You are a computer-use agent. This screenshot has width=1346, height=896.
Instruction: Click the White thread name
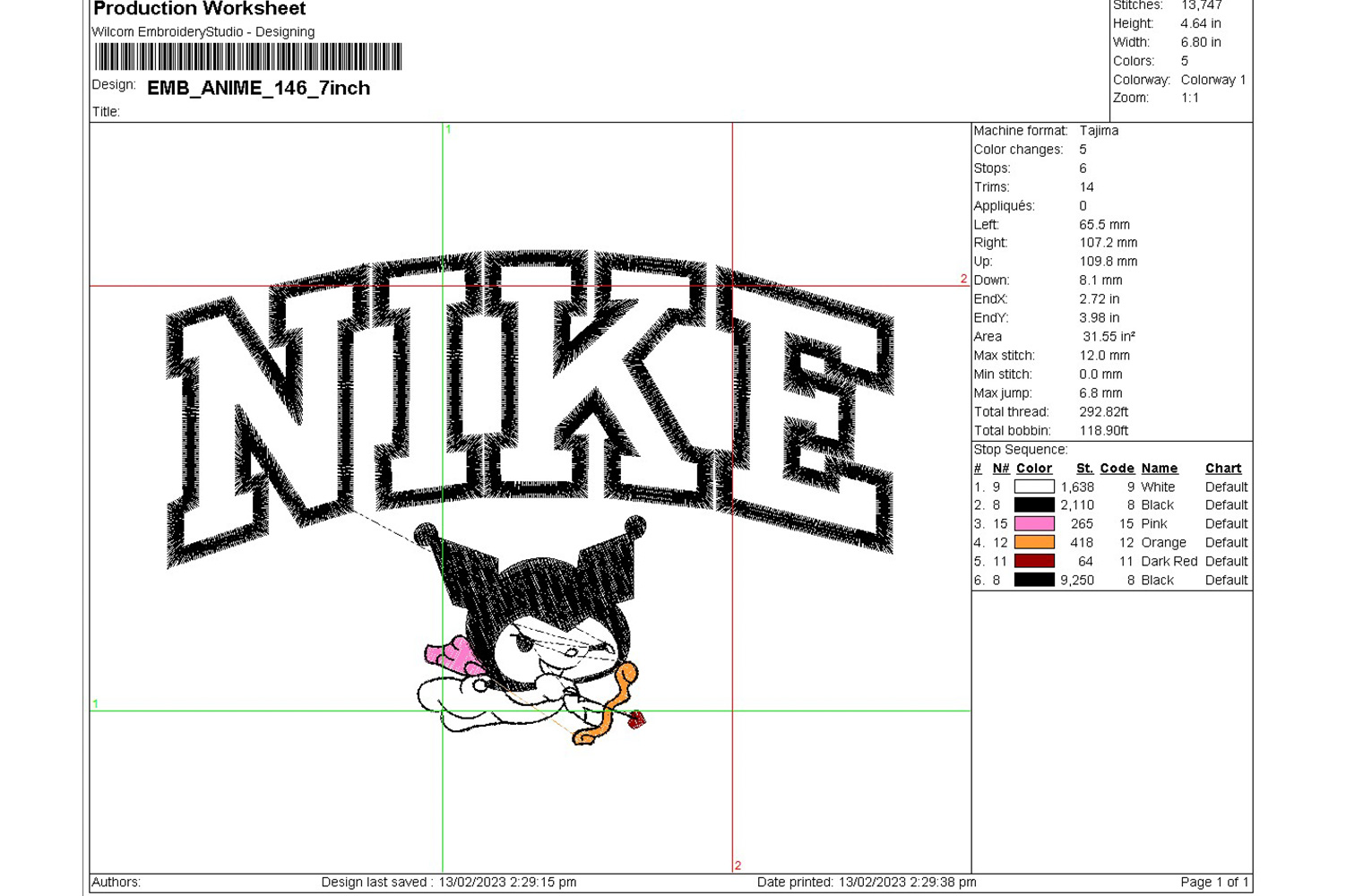point(1158,487)
